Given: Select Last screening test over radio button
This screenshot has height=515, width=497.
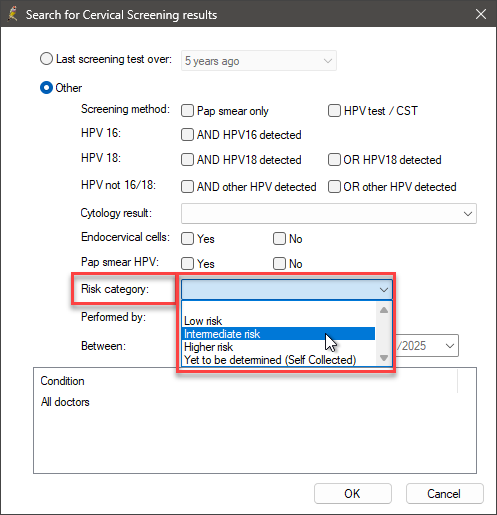Looking at the screenshot, I should (46, 59).
